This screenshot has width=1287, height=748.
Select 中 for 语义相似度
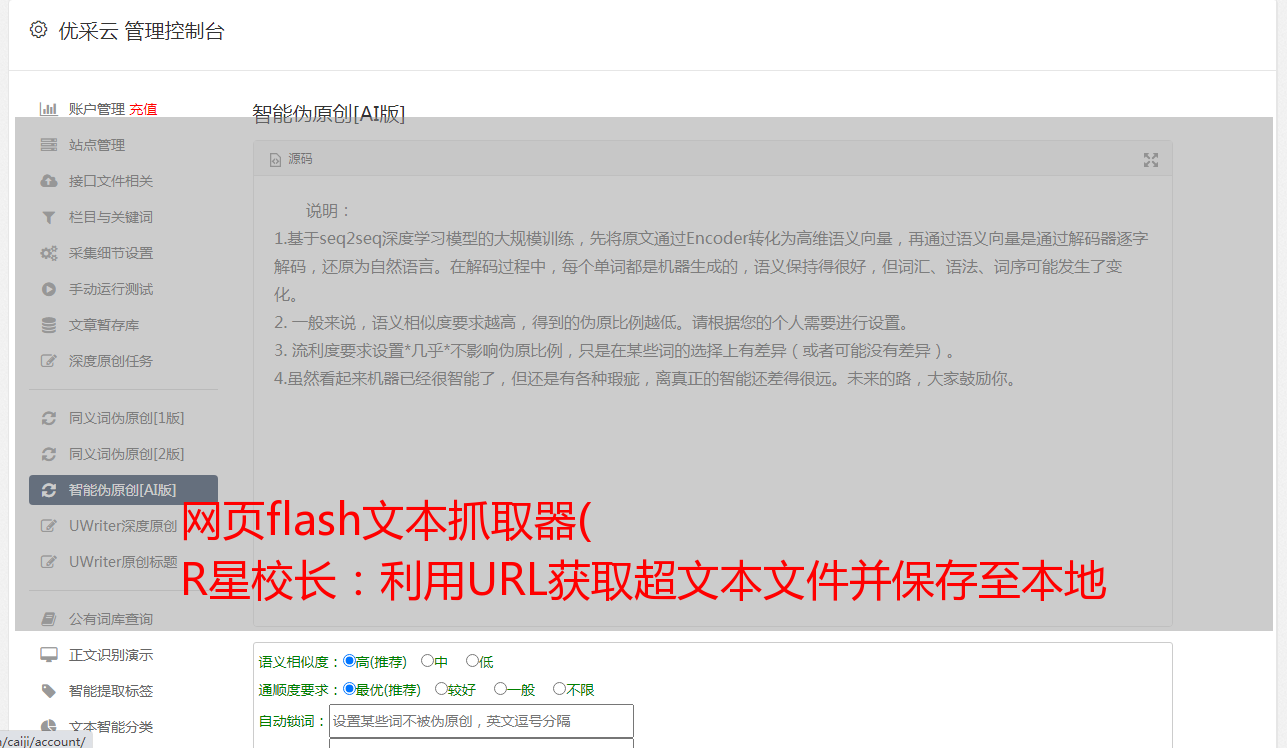tap(427, 661)
